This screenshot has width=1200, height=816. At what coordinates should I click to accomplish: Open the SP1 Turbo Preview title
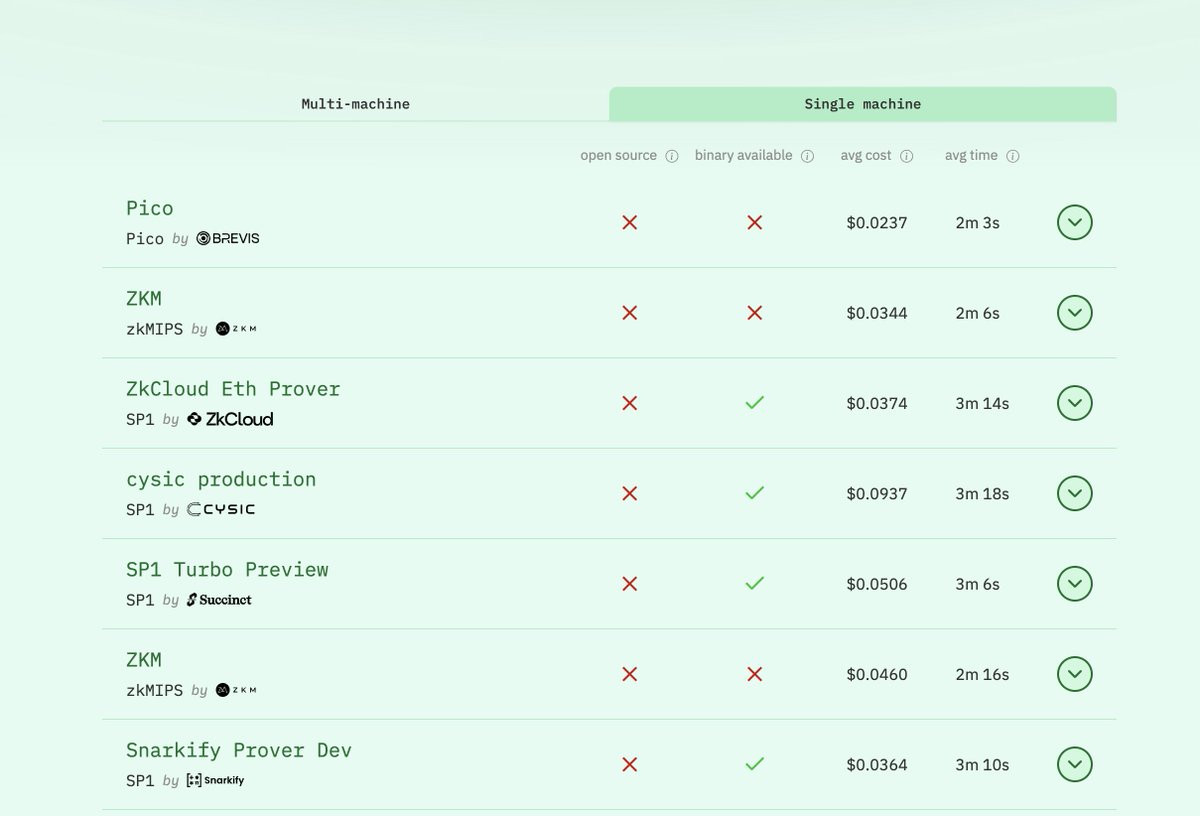[x=227, y=570]
